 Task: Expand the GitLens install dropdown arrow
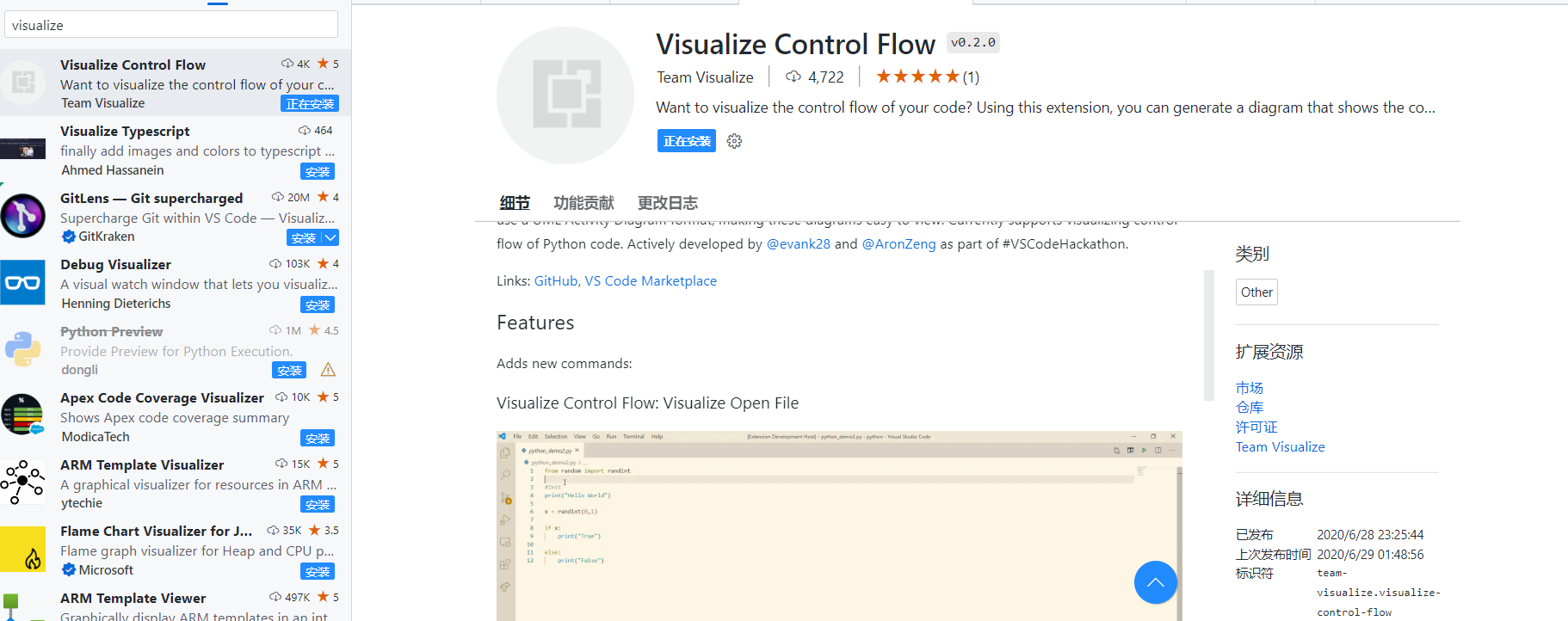point(330,237)
